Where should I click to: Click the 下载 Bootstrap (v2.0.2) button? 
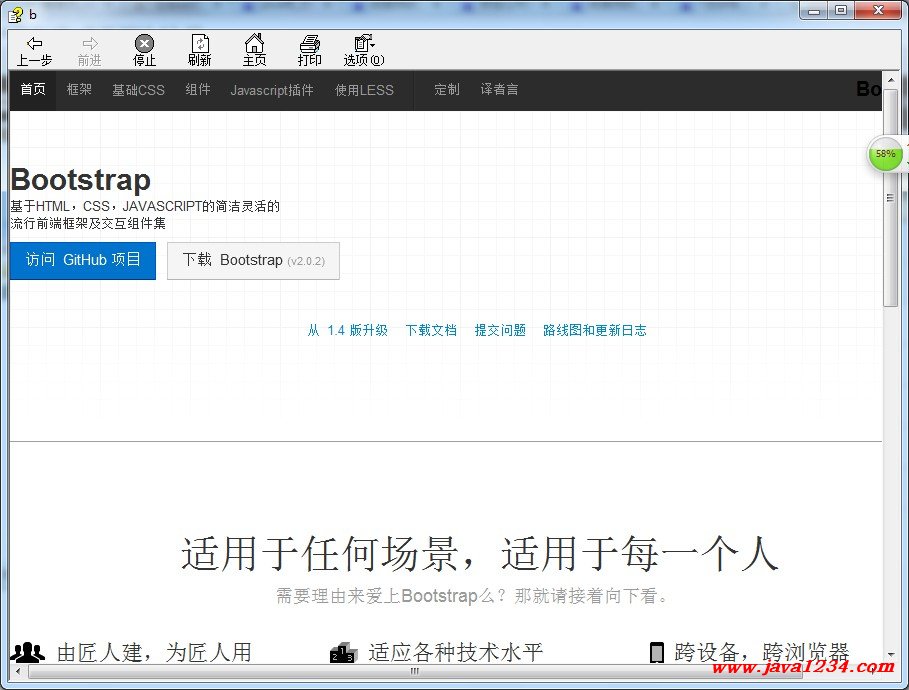(253, 260)
